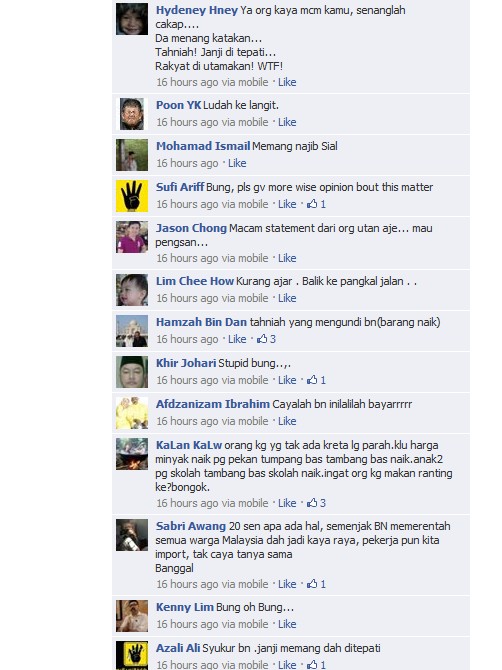Open Hydeney Hney's profile picture

[x=132, y=19]
